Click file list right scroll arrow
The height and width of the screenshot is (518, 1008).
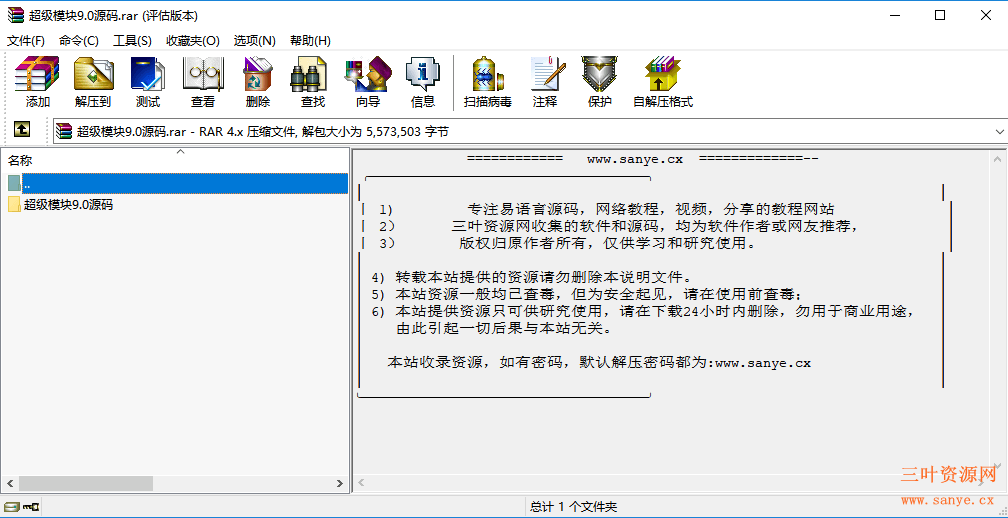click(340, 483)
